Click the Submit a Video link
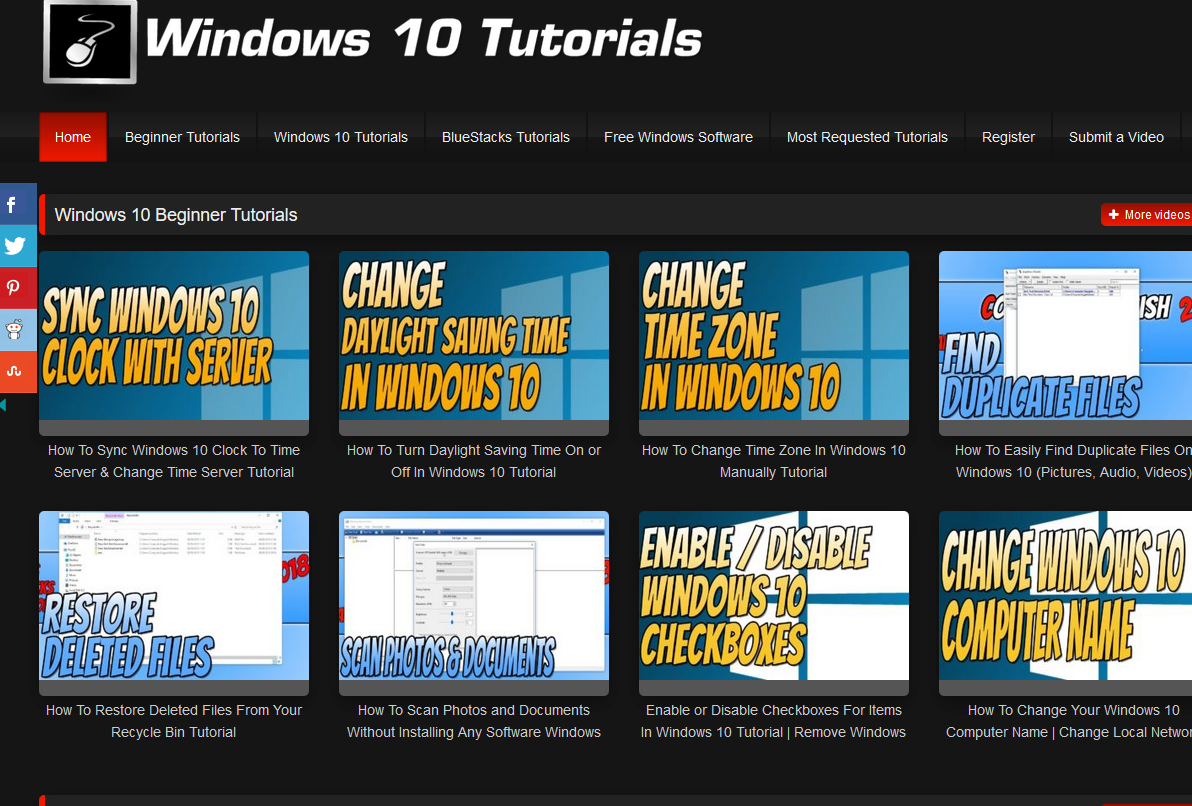Image resolution: width=1192 pixels, height=806 pixels. [x=1116, y=137]
